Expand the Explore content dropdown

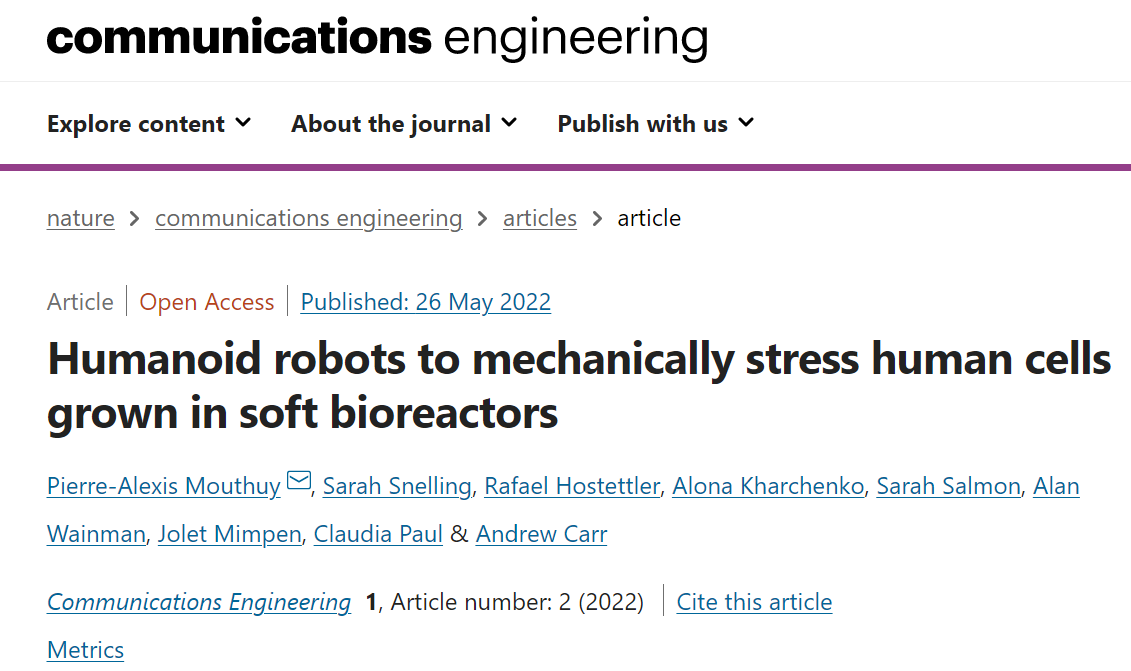point(149,124)
